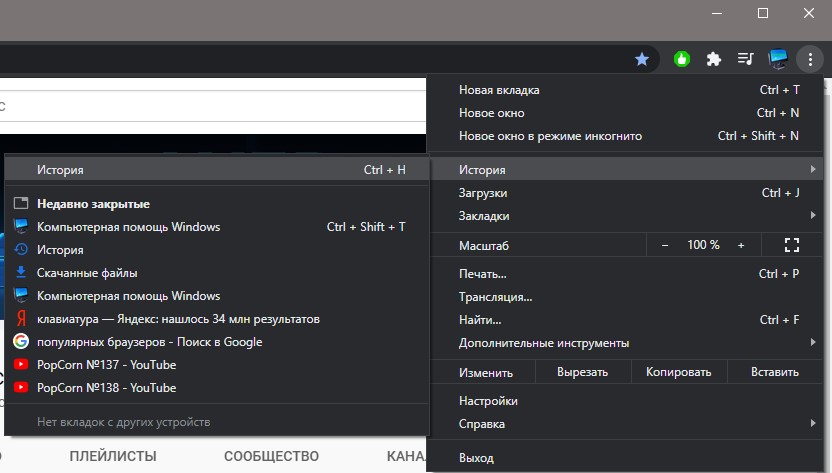Expand Дополнительные инструменты submenu
Viewport: 832px width, 473px height.
626,343
